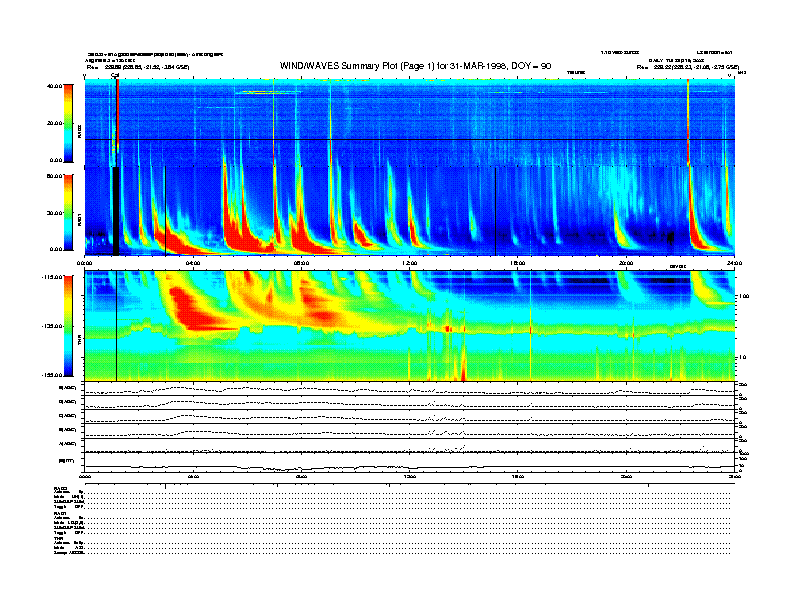Click the TNR vertical axis label

[x=79, y=342]
